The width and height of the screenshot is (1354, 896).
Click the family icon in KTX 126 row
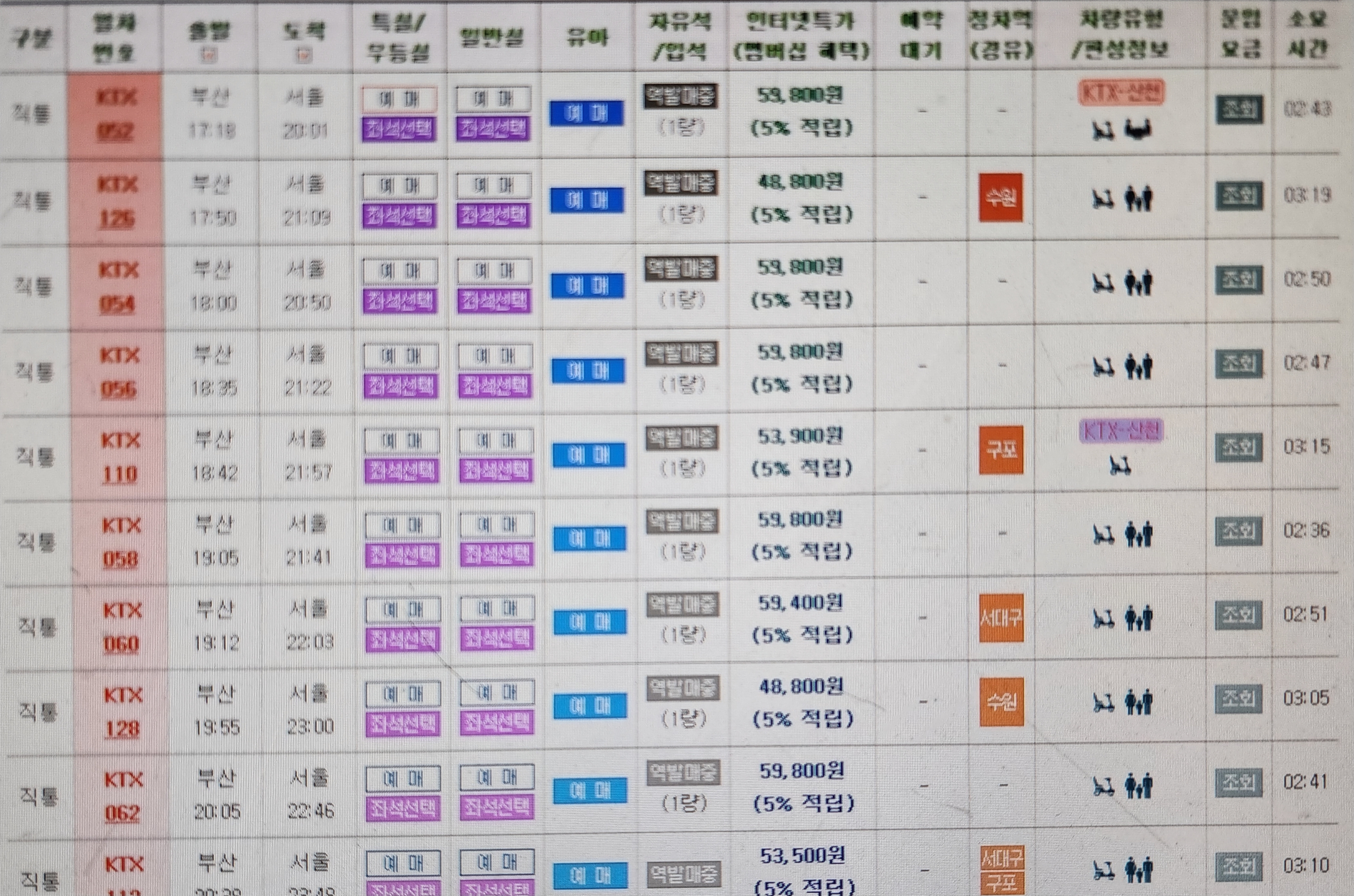[1138, 199]
